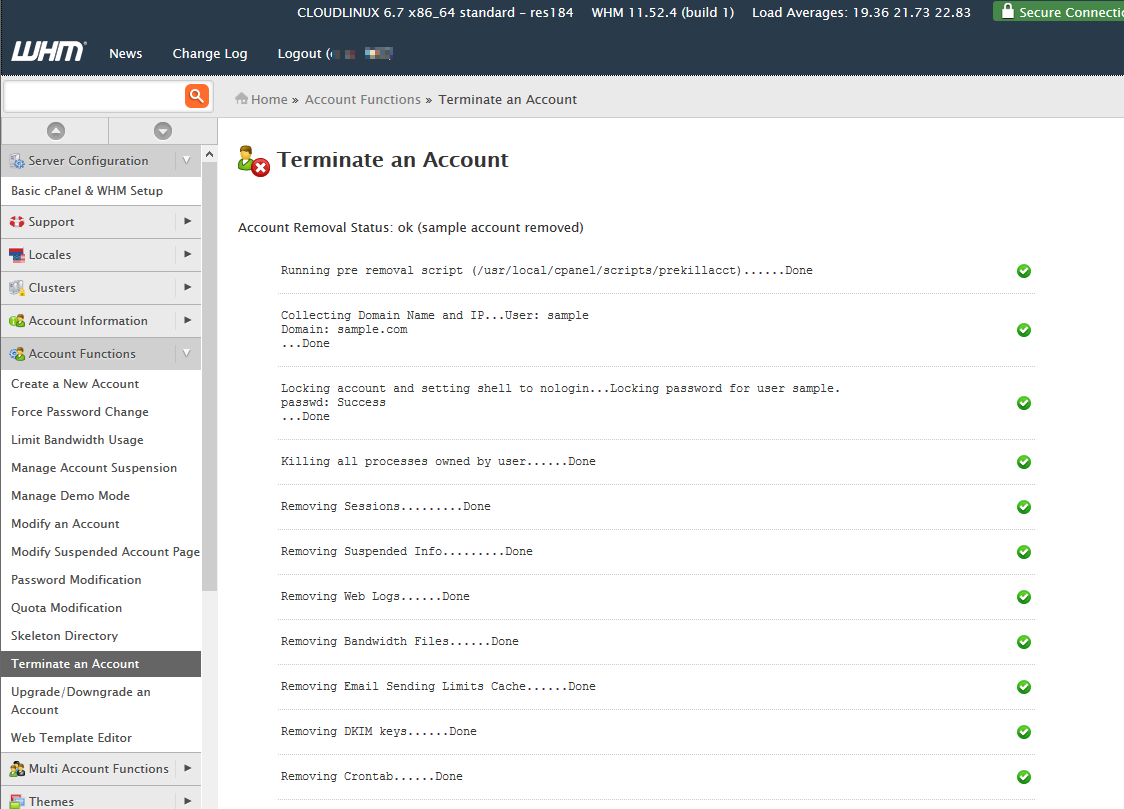The image size is (1124, 809).
Task: Click the Multi Account Functions icon
Action: click(17, 769)
